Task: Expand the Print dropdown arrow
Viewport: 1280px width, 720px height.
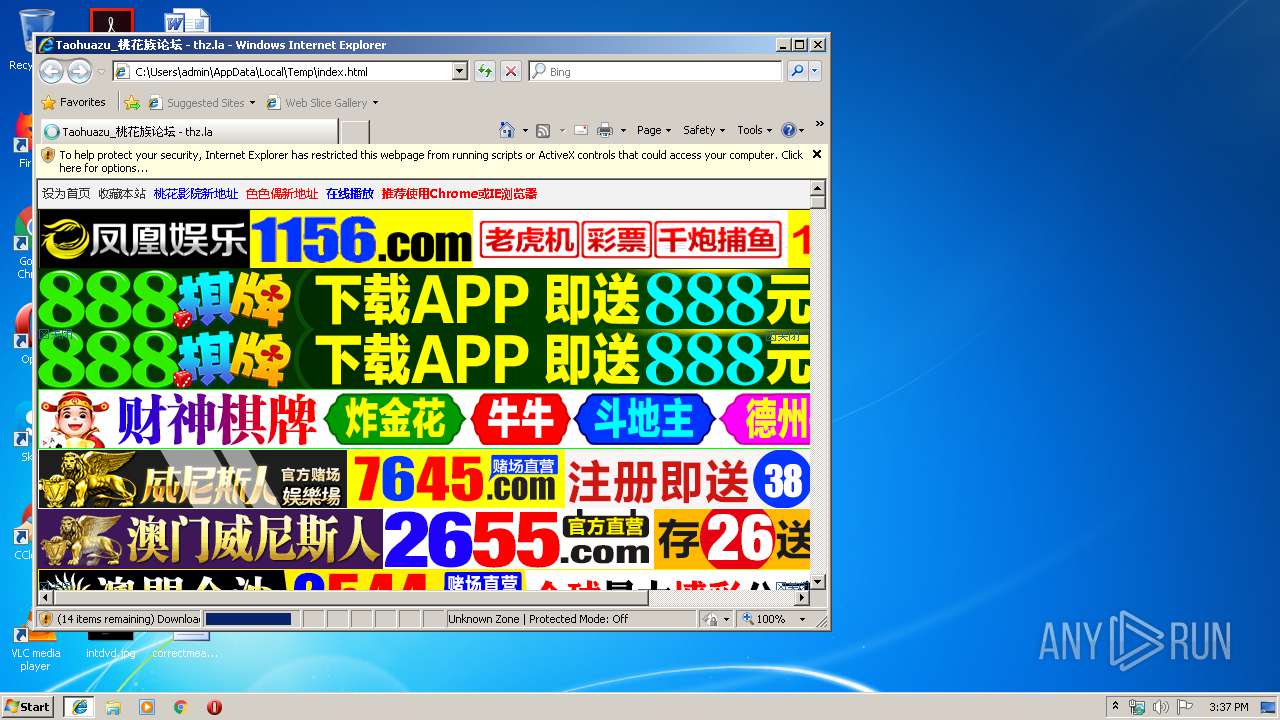Action: click(623, 130)
